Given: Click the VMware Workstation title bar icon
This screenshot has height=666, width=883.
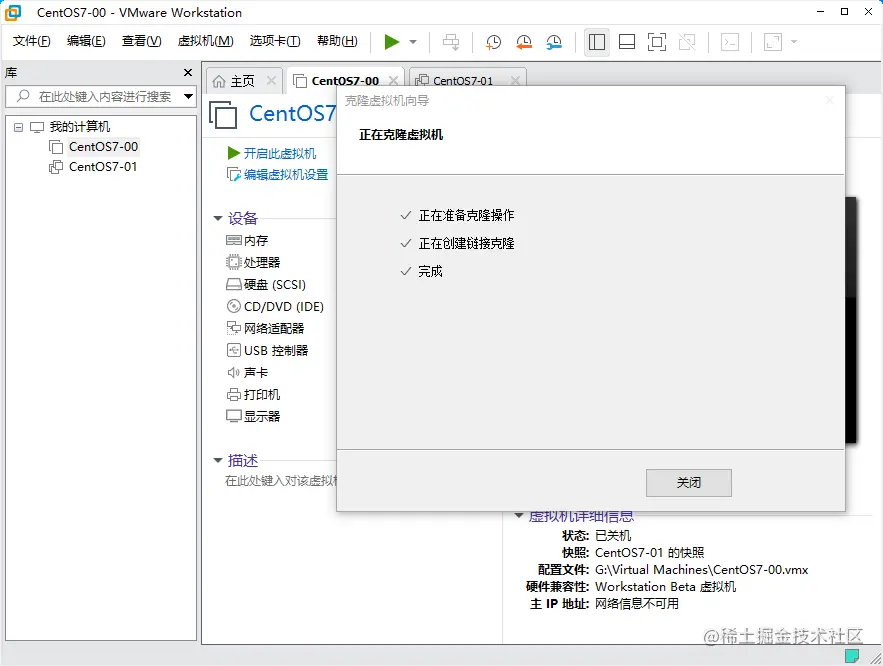Looking at the screenshot, I should pos(12,12).
